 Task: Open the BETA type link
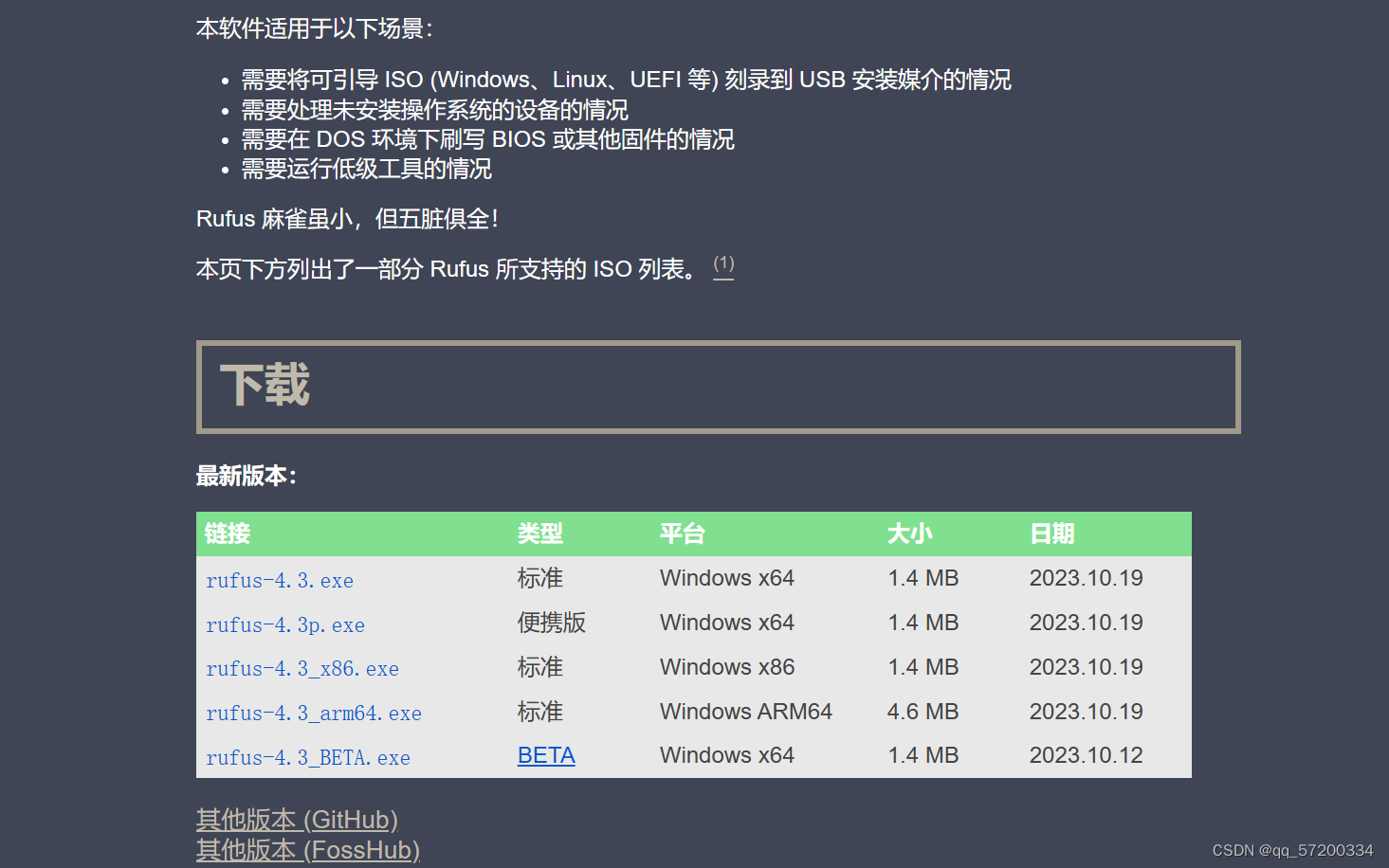546,755
